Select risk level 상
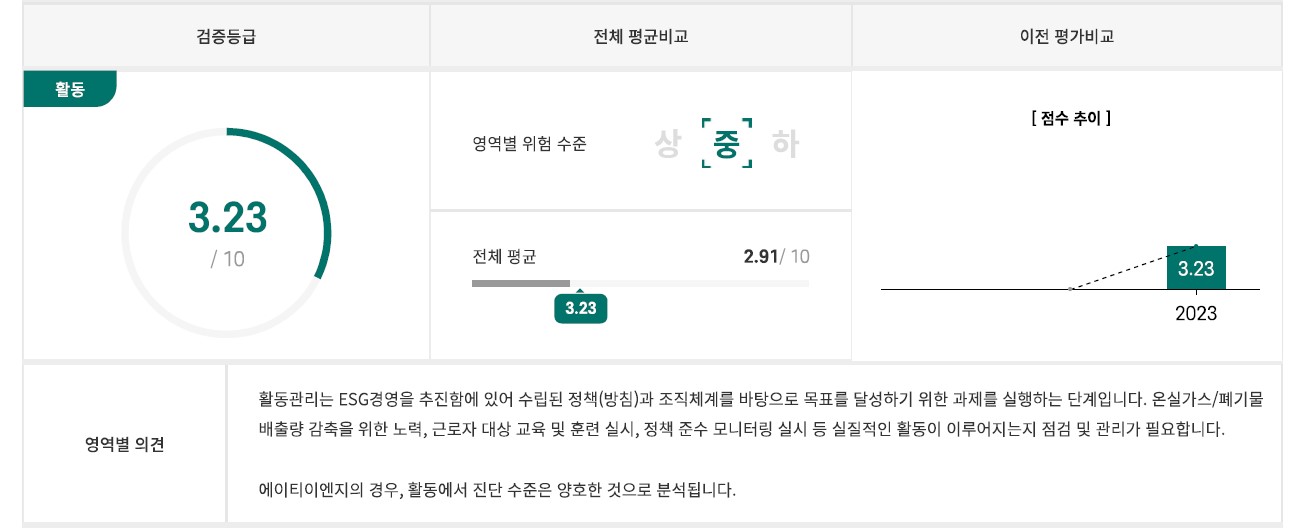 pyautogui.click(x=667, y=144)
